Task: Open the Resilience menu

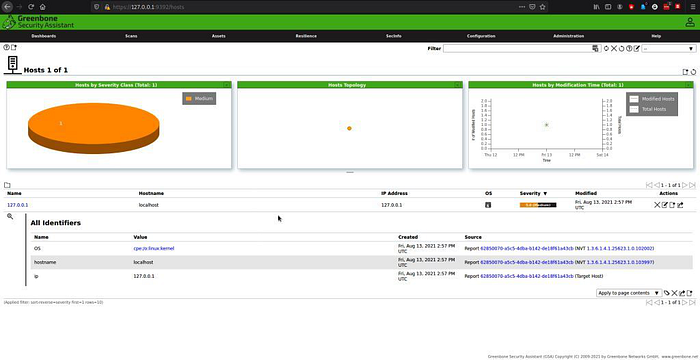Action: tap(306, 36)
